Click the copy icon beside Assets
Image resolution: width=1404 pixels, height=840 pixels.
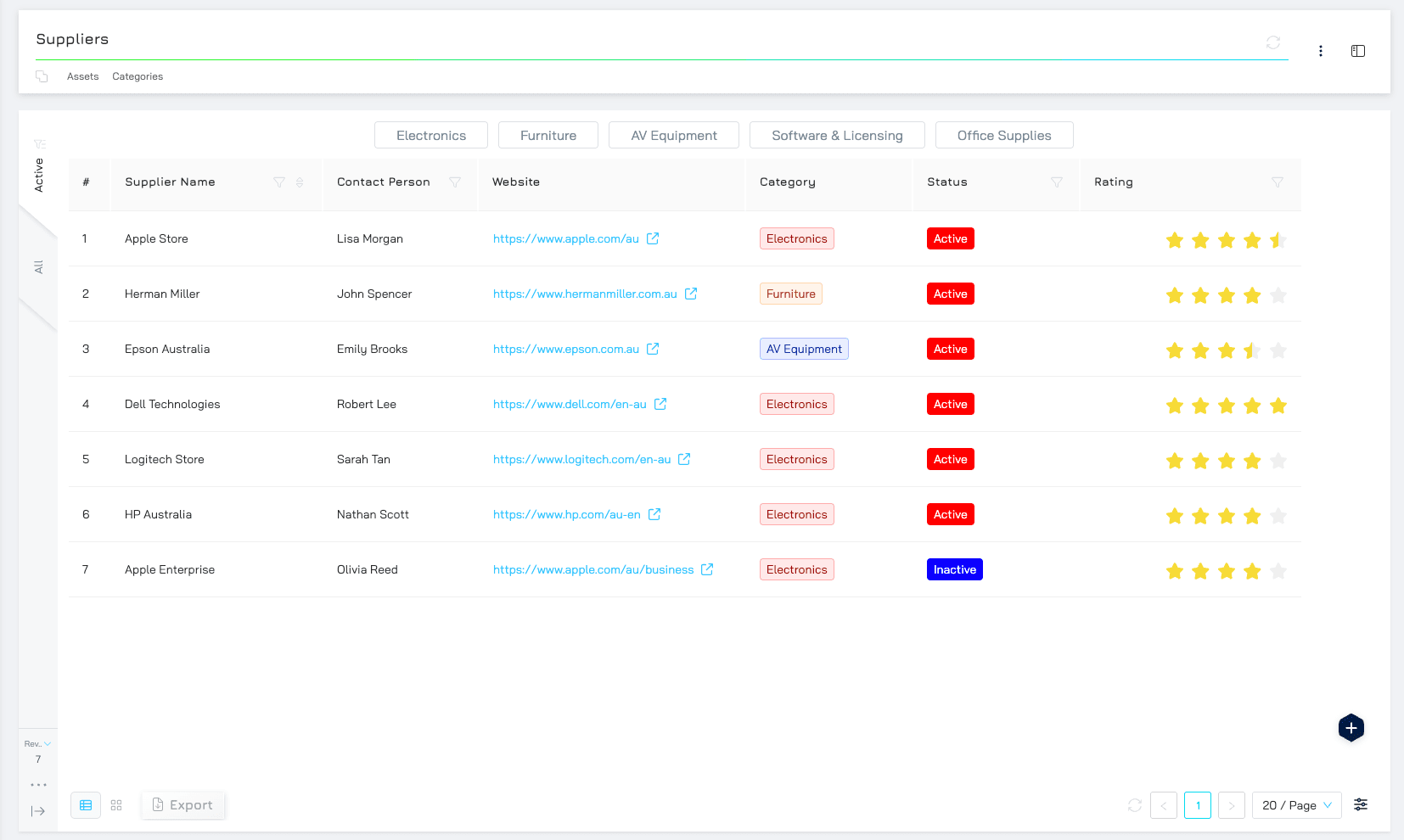42,76
